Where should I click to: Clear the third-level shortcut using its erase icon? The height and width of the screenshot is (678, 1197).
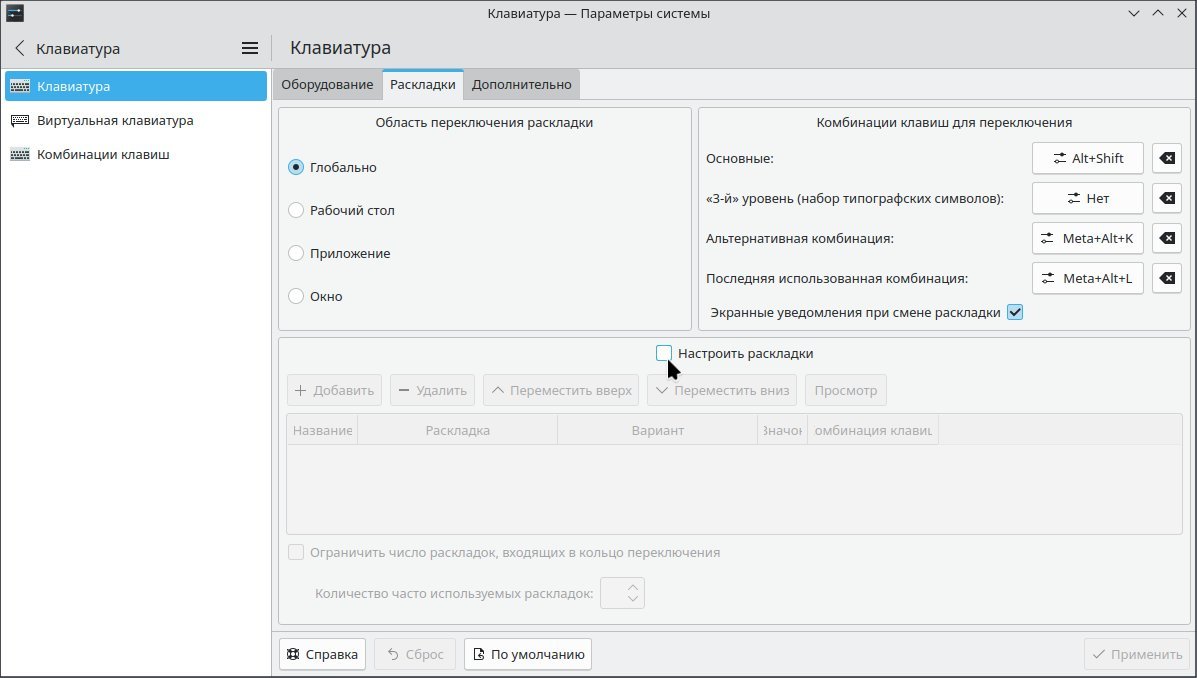1166,198
